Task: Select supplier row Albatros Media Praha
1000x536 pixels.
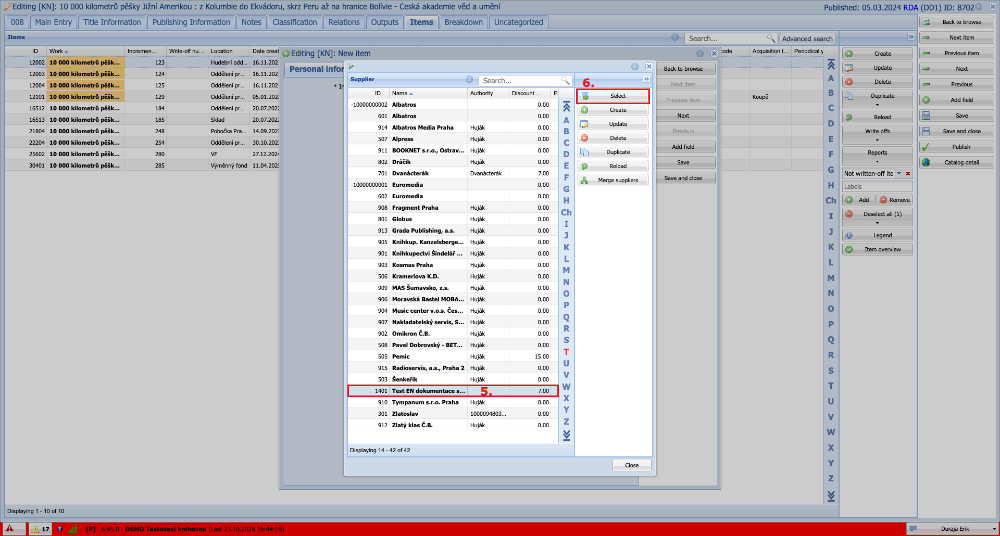Action: coord(453,127)
